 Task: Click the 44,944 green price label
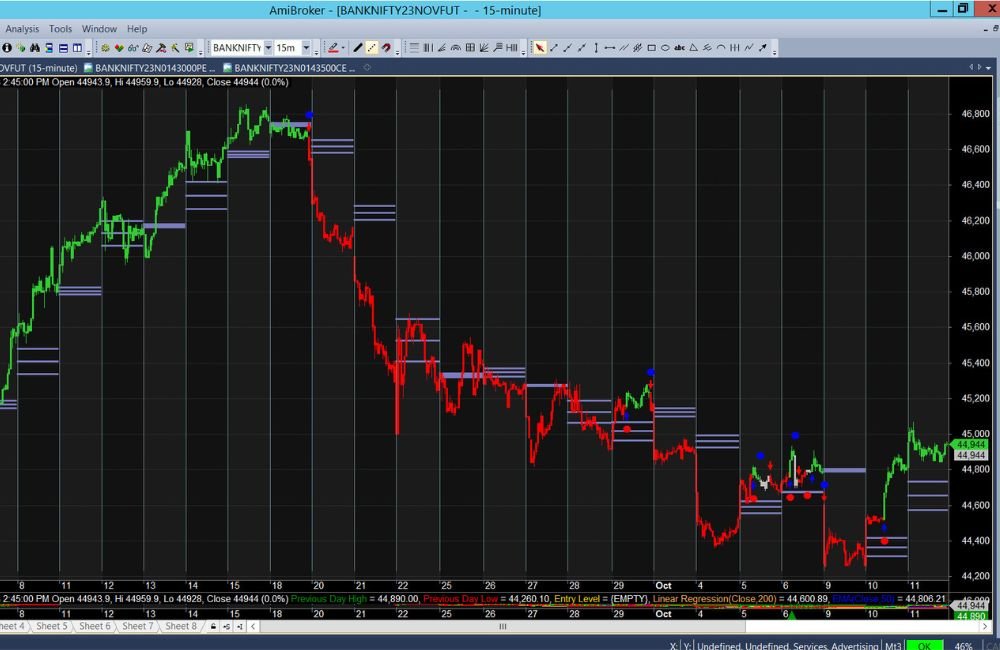pyautogui.click(x=971, y=445)
